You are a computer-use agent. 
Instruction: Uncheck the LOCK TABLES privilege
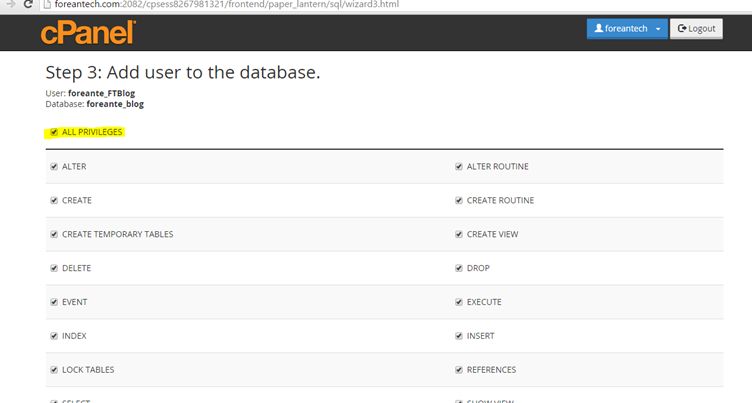pyautogui.click(x=54, y=370)
